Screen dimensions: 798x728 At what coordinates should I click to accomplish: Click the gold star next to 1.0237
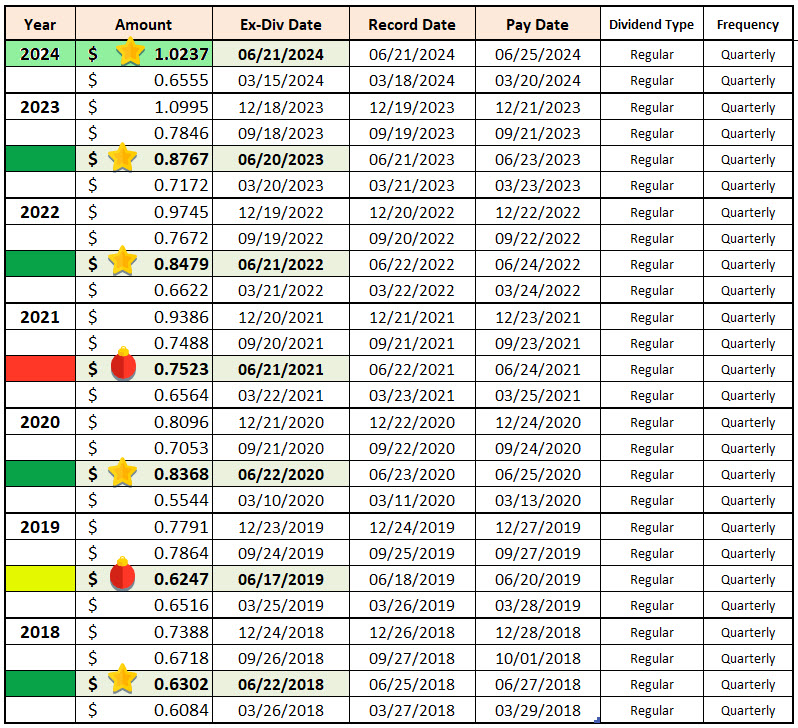pyautogui.click(x=130, y=54)
